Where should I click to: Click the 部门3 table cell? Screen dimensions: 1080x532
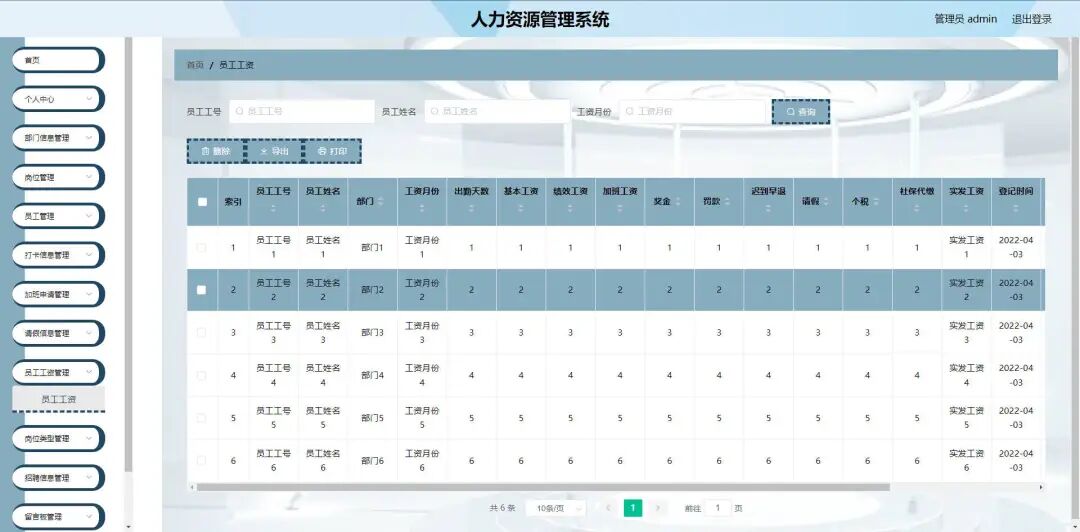pyautogui.click(x=372, y=333)
